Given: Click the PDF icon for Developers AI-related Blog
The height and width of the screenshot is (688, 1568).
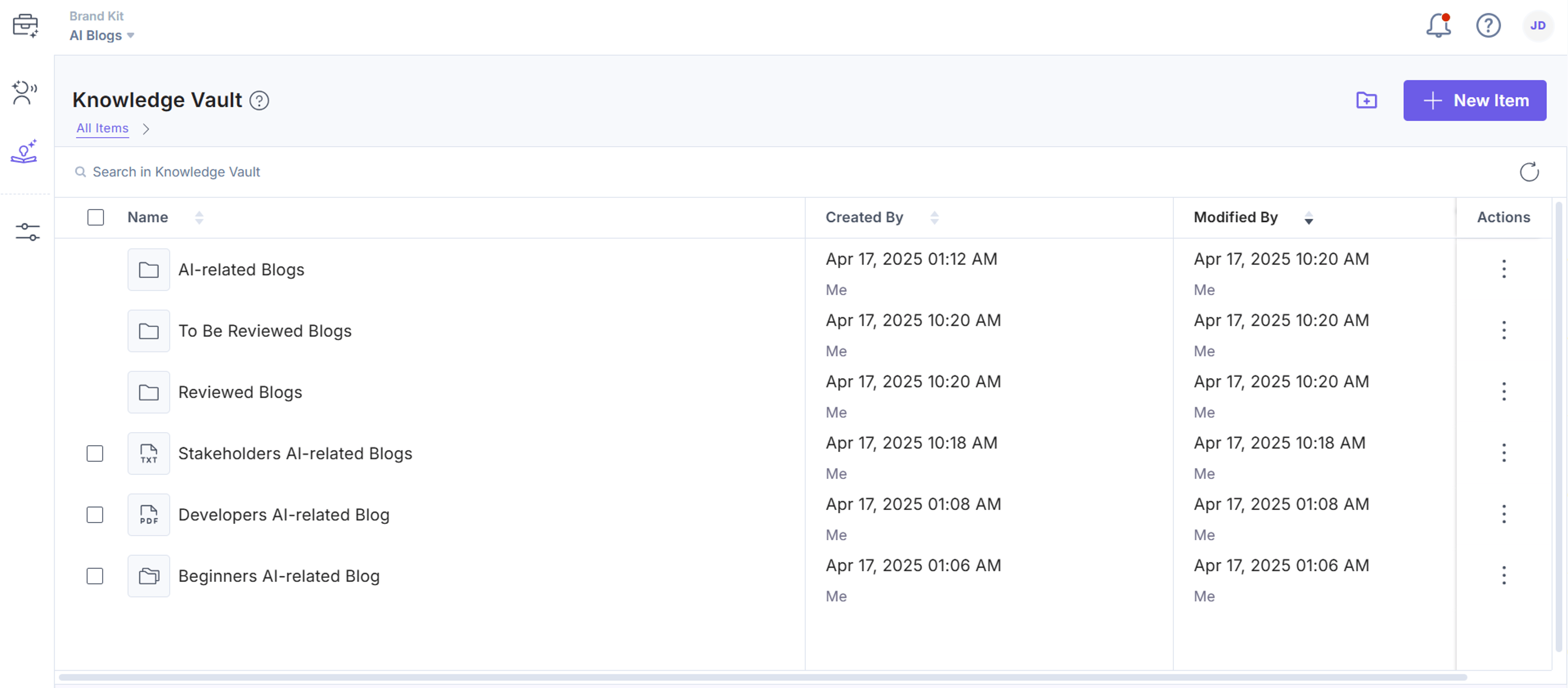Looking at the screenshot, I should click(x=149, y=515).
